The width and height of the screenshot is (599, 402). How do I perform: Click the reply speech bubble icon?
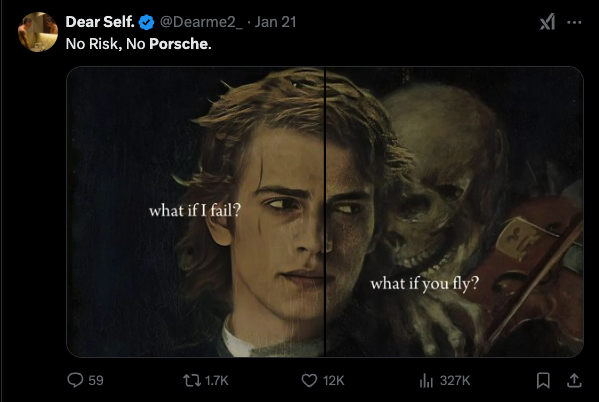tap(75, 380)
